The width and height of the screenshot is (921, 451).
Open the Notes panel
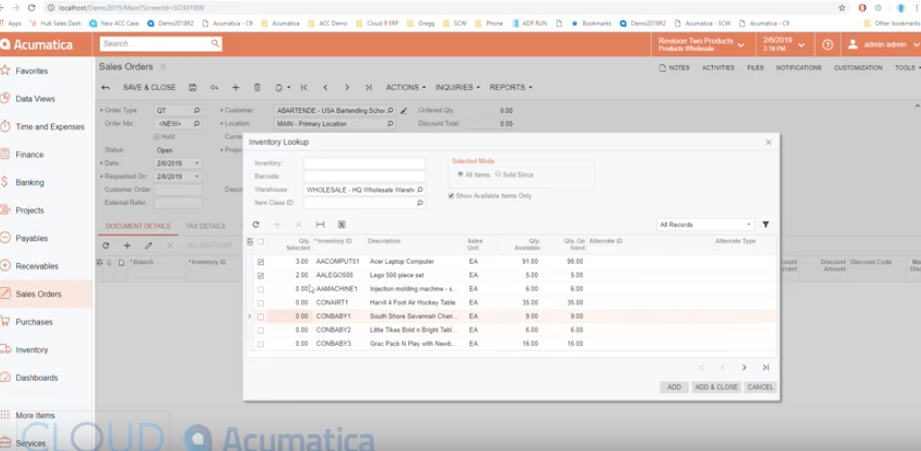click(x=674, y=68)
